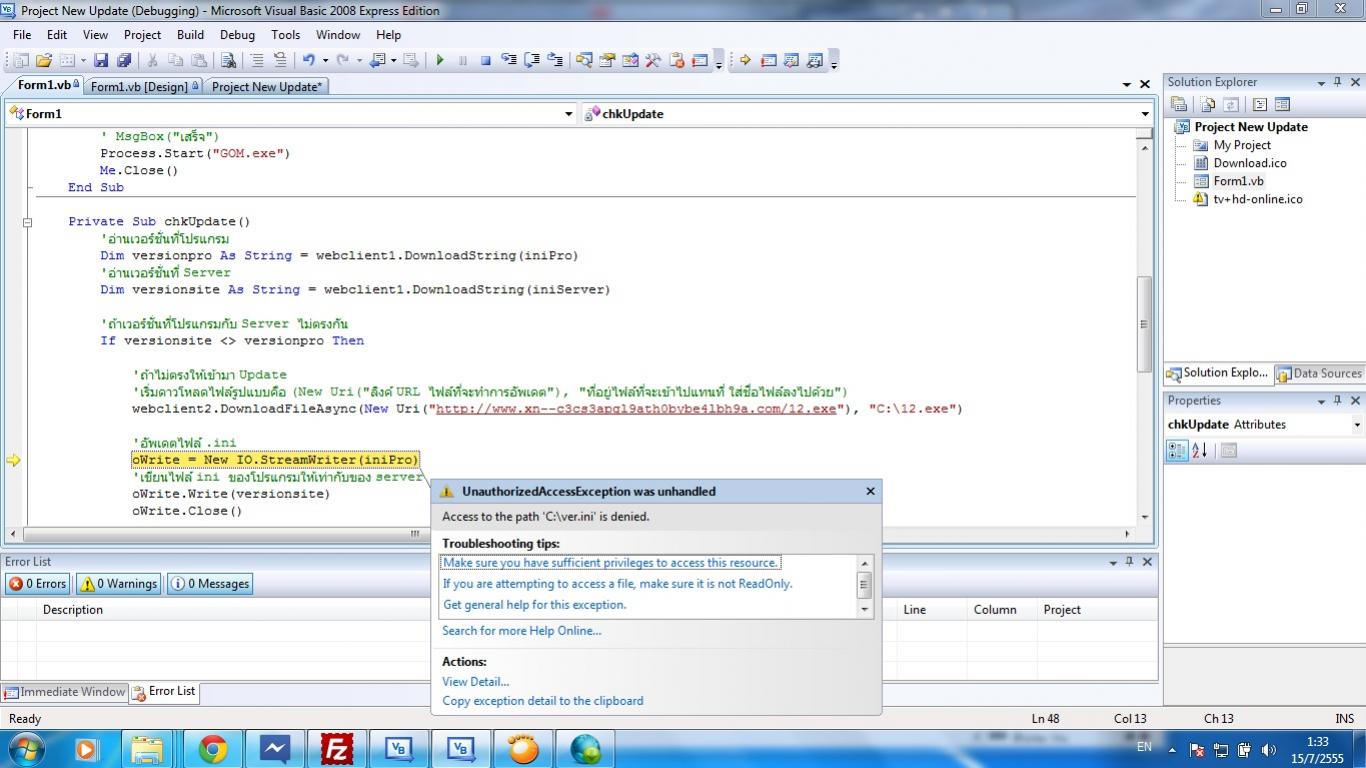The height and width of the screenshot is (768, 1366).
Task: Switch Properties to Categorized view
Action: pyautogui.click(x=1177, y=450)
